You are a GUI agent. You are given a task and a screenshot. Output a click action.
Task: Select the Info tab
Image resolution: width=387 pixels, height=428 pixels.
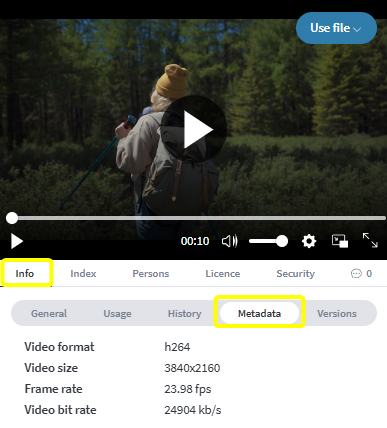pyautogui.click(x=25, y=274)
